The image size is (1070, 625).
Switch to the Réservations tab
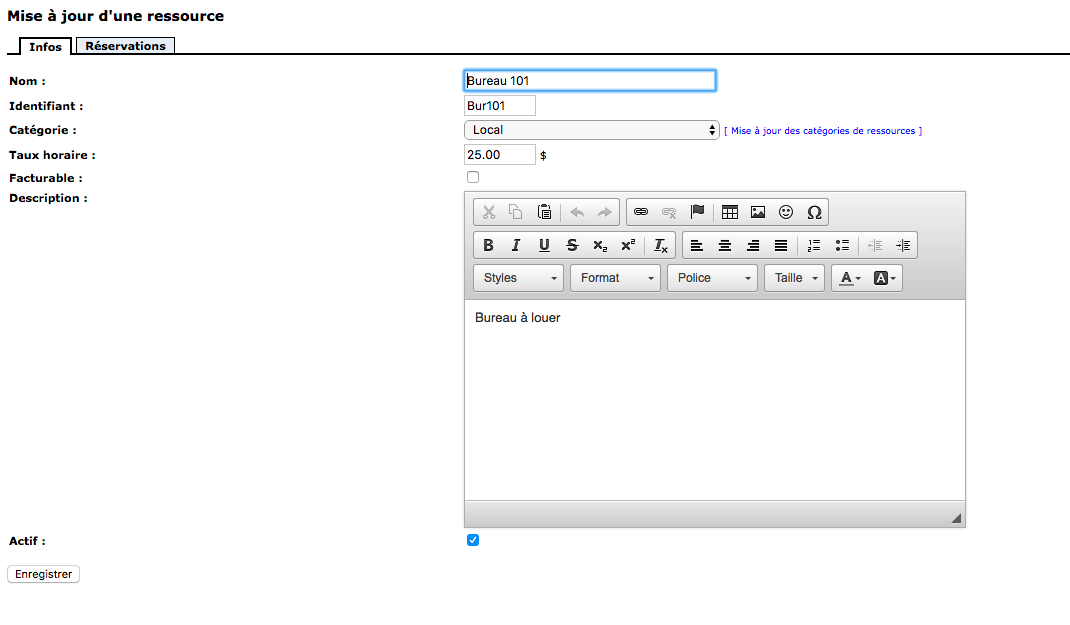(125, 46)
